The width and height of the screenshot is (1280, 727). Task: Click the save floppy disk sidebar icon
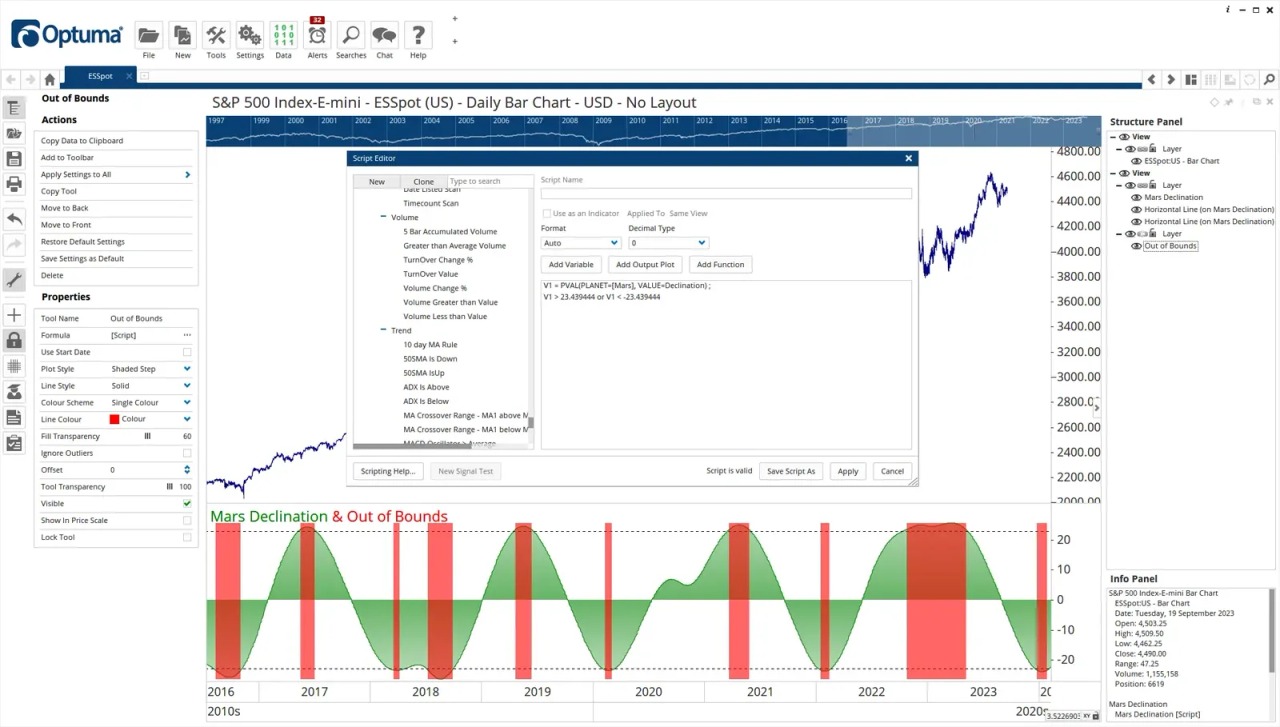pos(14,159)
